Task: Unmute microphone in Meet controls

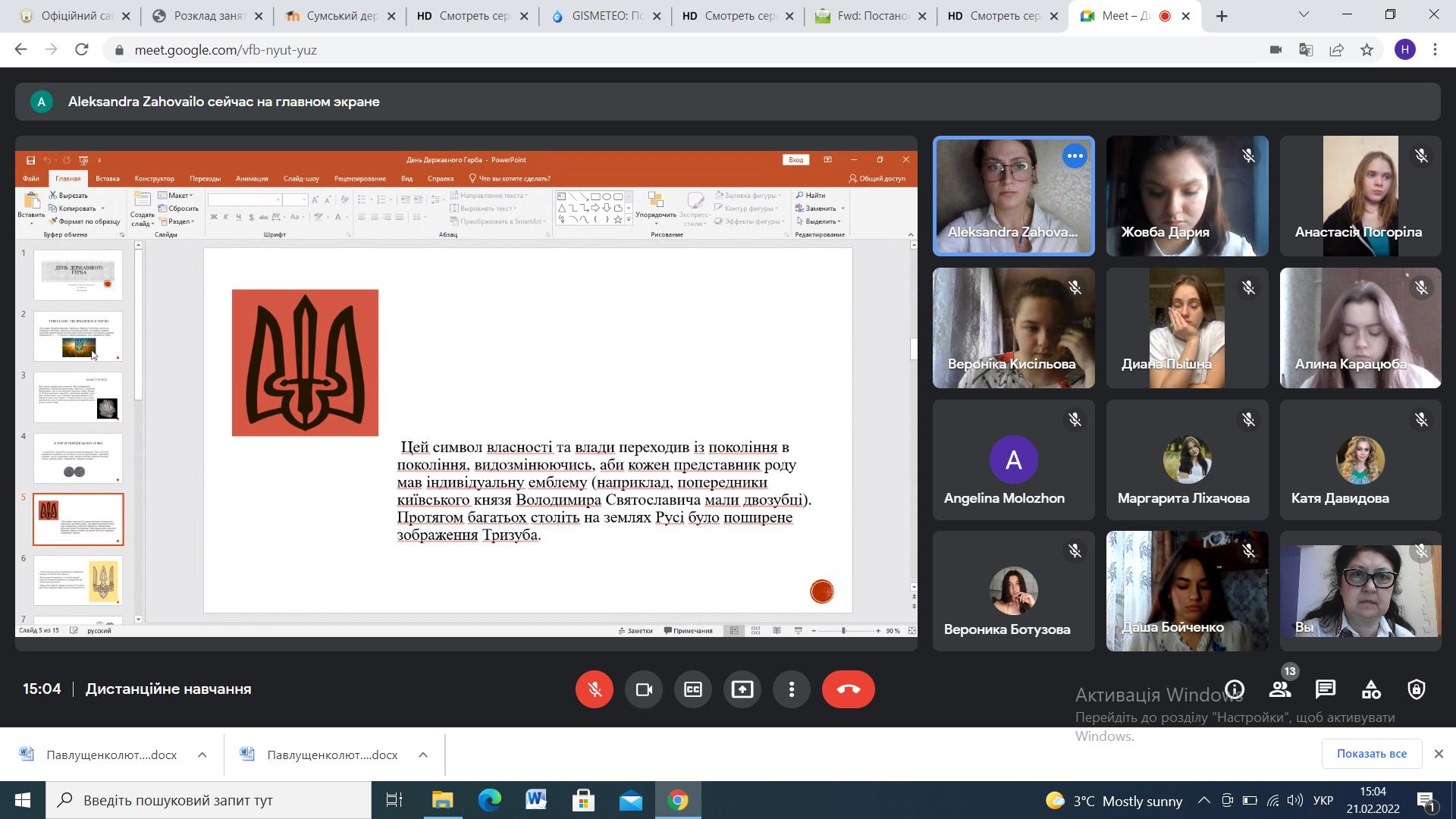Action: [595, 689]
